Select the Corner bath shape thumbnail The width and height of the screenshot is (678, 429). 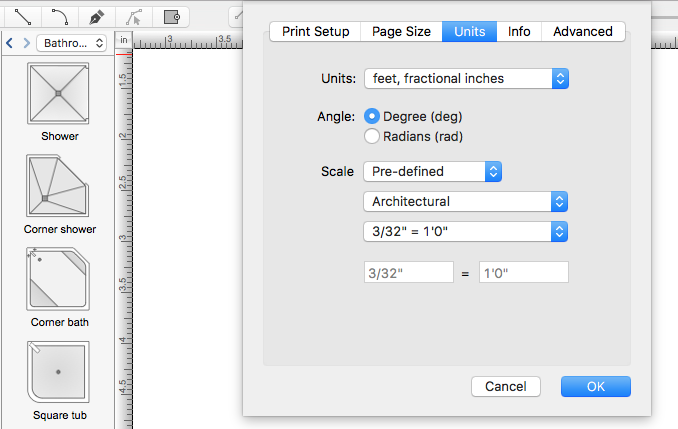coord(58,279)
